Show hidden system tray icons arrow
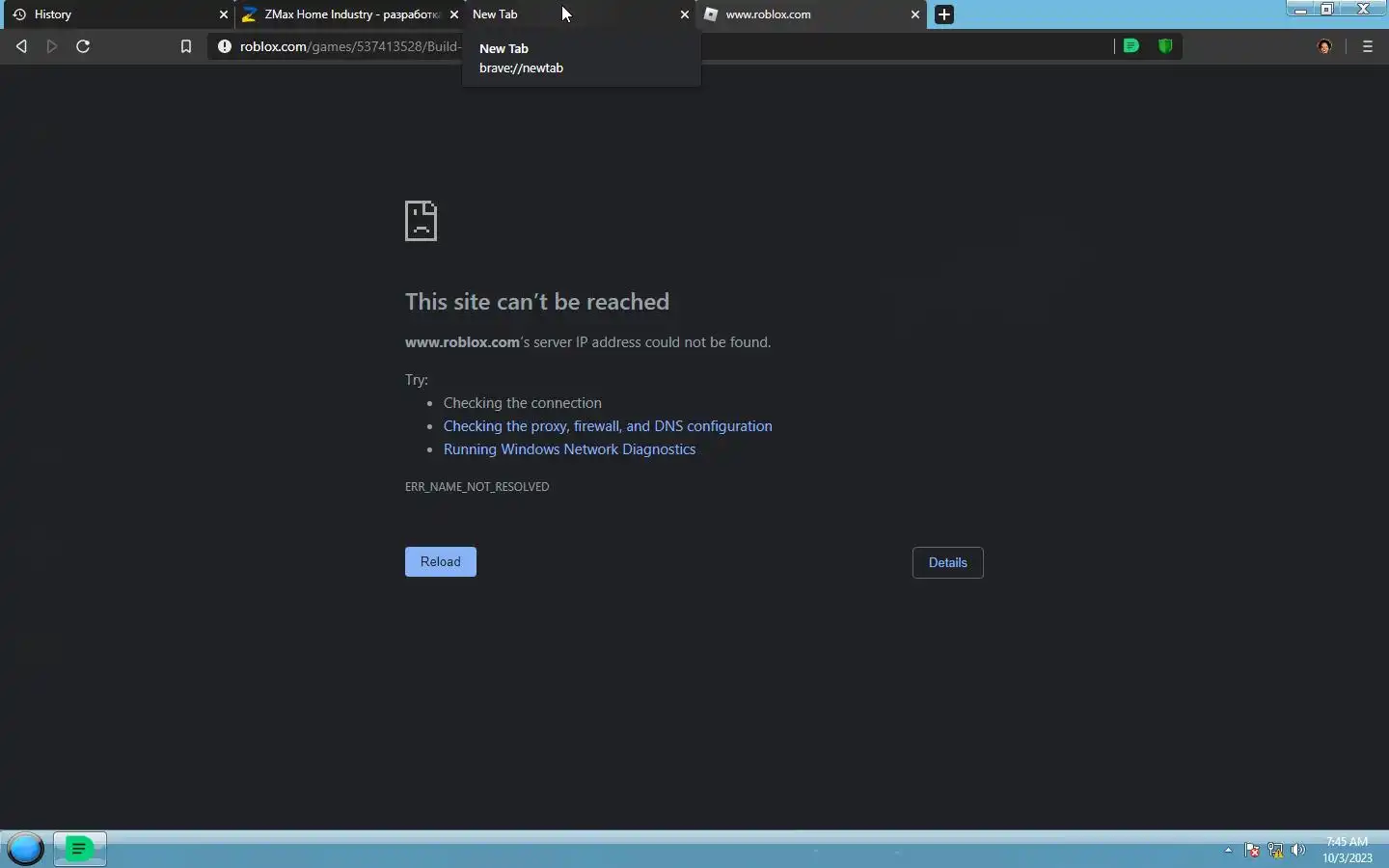Viewport: 1389px width, 868px height. coord(1228,851)
